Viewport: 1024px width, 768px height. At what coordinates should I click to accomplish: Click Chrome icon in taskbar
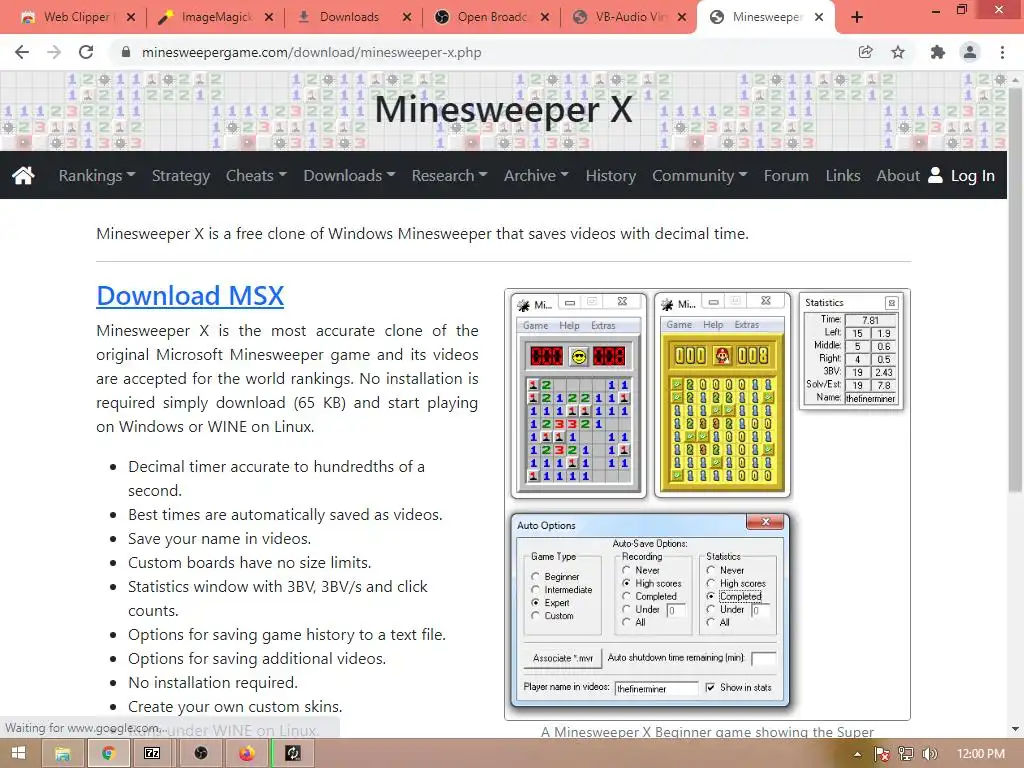pyautogui.click(x=108, y=754)
